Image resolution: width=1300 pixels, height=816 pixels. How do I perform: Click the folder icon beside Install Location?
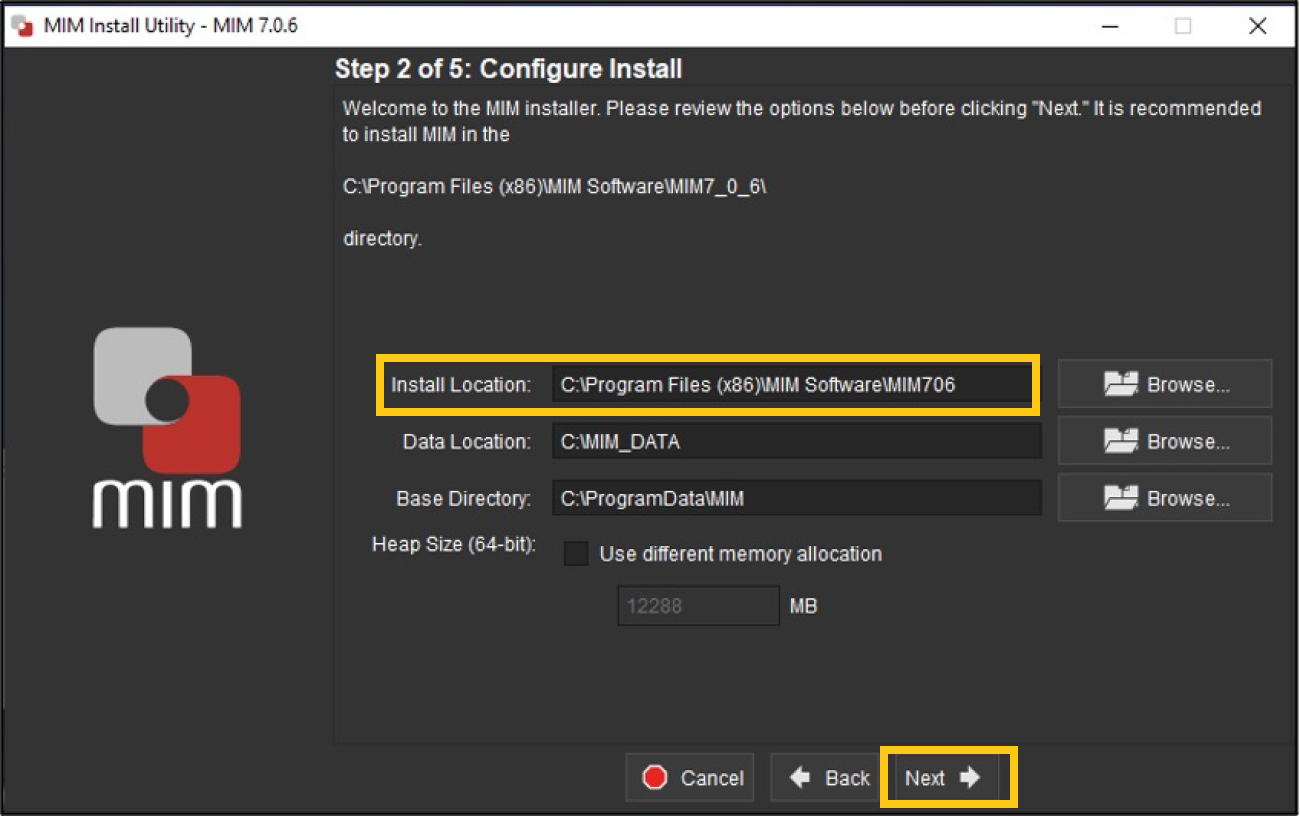(x=1121, y=384)
